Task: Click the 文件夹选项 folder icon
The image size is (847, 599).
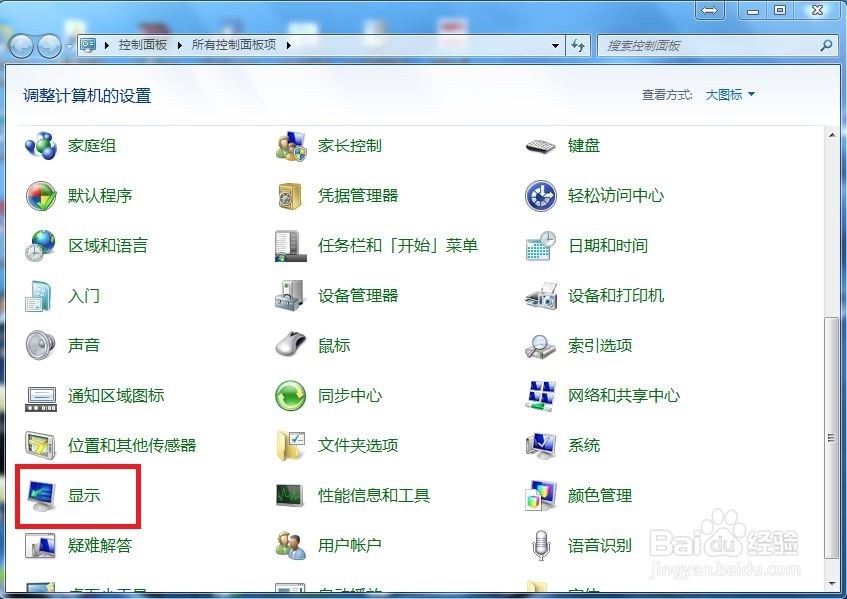Action: coord(291,446)
